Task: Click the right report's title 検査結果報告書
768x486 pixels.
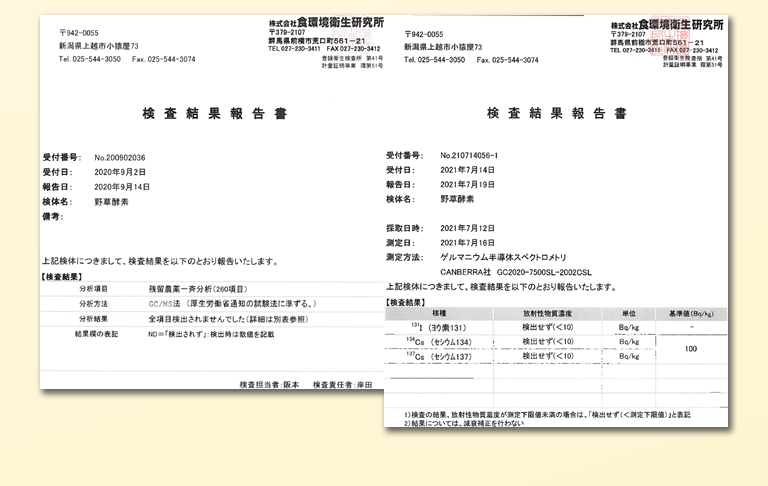Action: point(556,113)
